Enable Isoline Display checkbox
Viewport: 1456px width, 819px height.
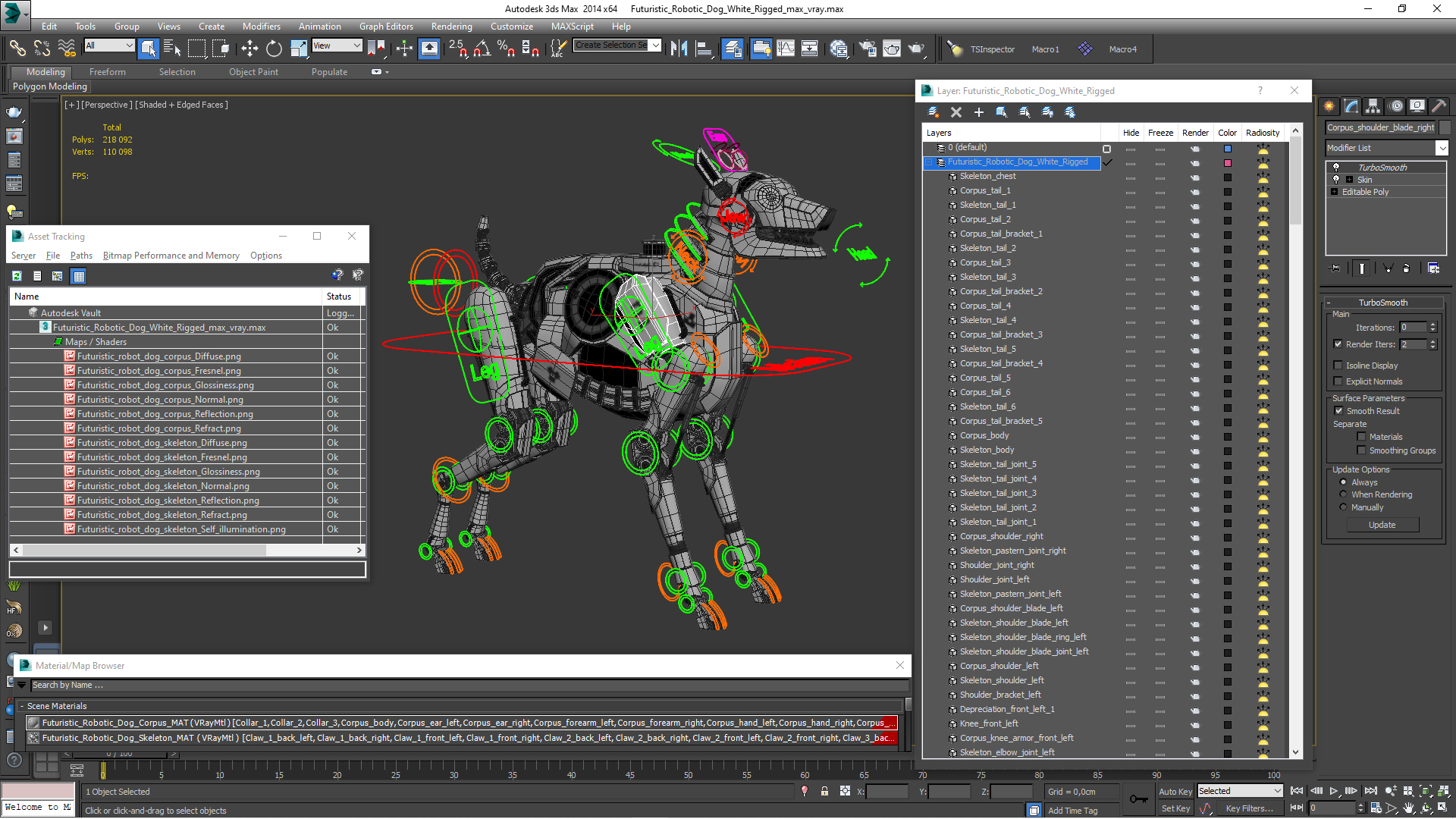coord(1338,365)
